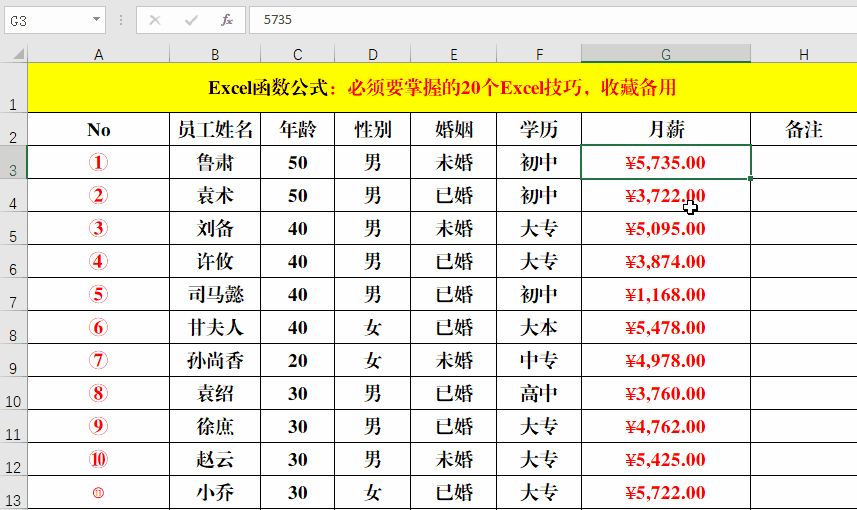Select age cell 20 in 孙尚香 row

[297, 360]
